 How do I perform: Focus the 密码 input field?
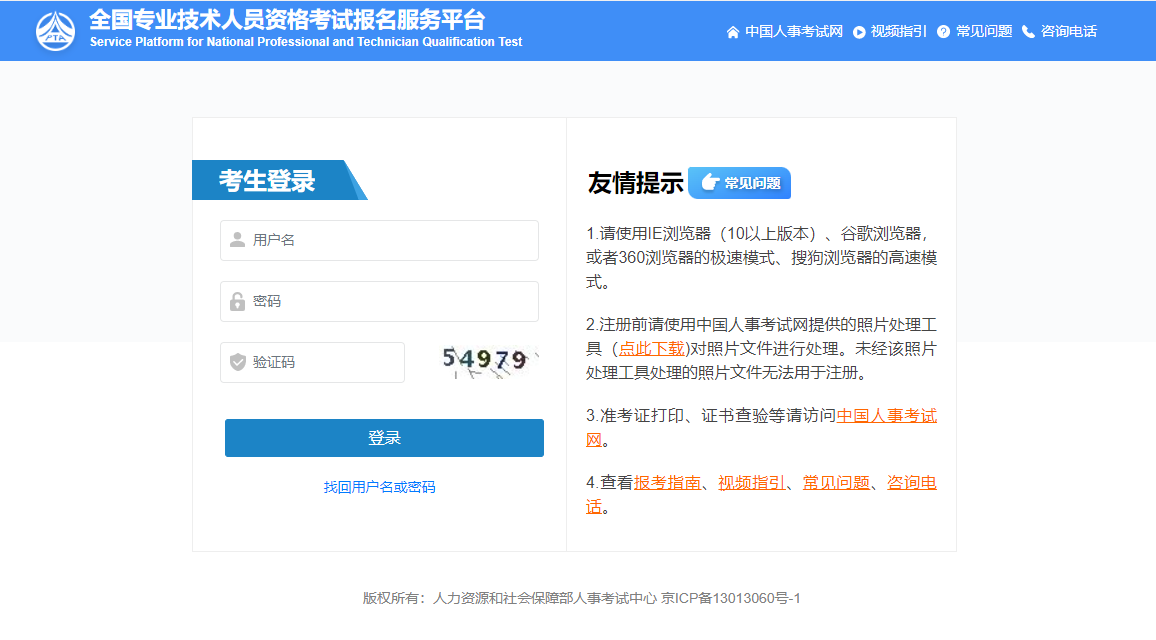coord(390,301)
